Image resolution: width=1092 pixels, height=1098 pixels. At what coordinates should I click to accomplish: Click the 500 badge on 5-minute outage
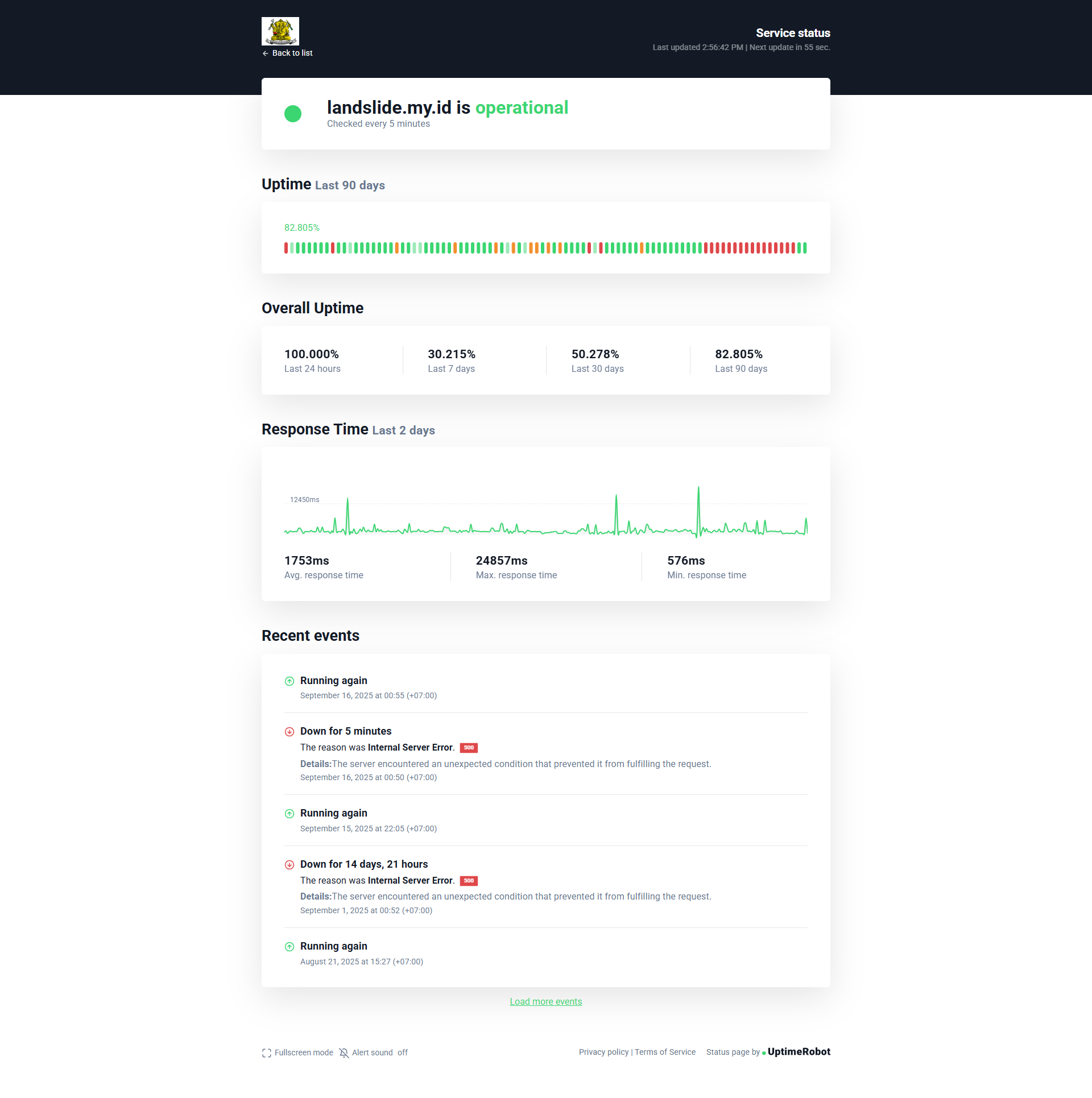(469, 748)
